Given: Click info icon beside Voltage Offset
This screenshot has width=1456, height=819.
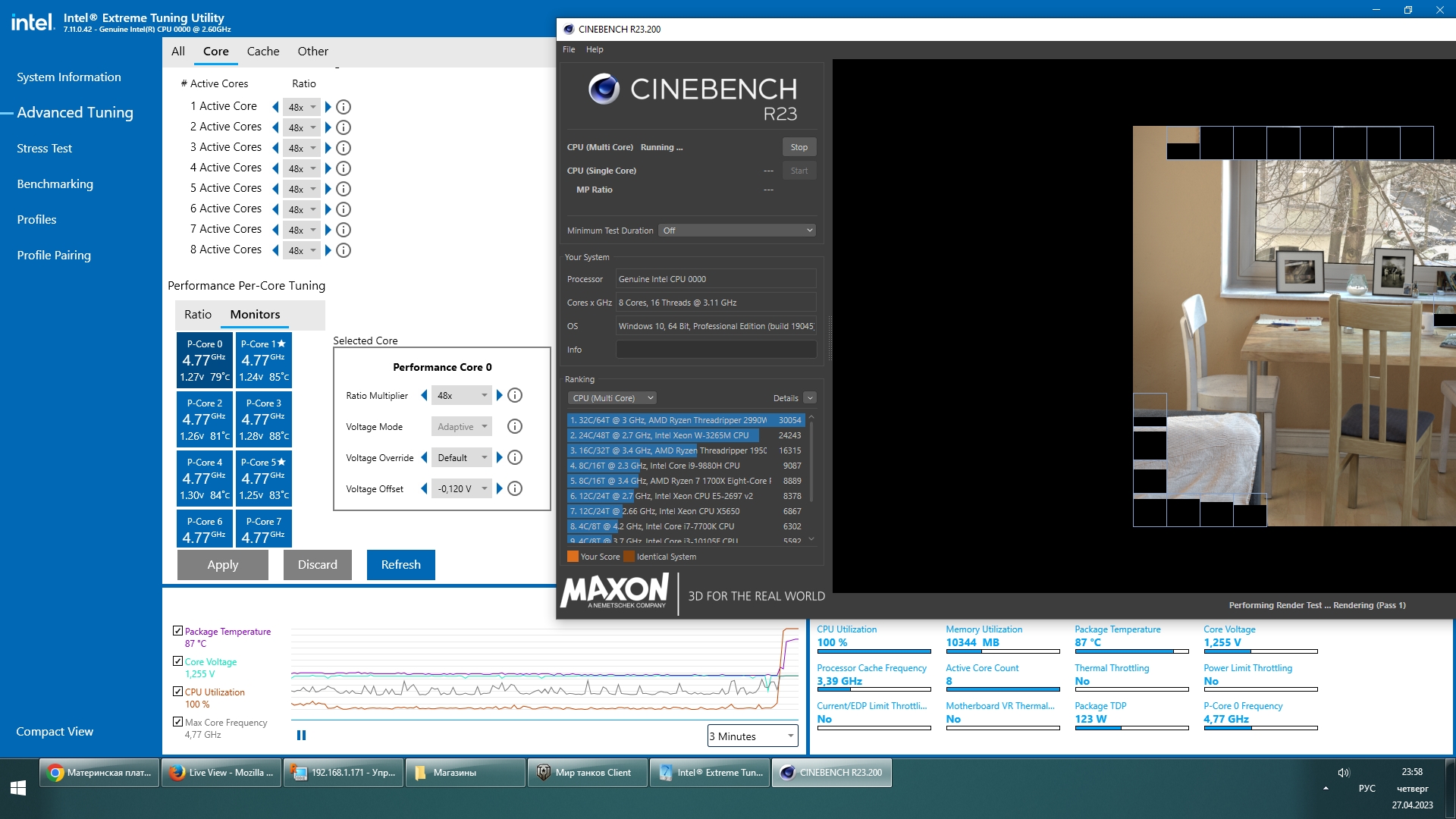Looking at the screenshot, I should [515, 489].
